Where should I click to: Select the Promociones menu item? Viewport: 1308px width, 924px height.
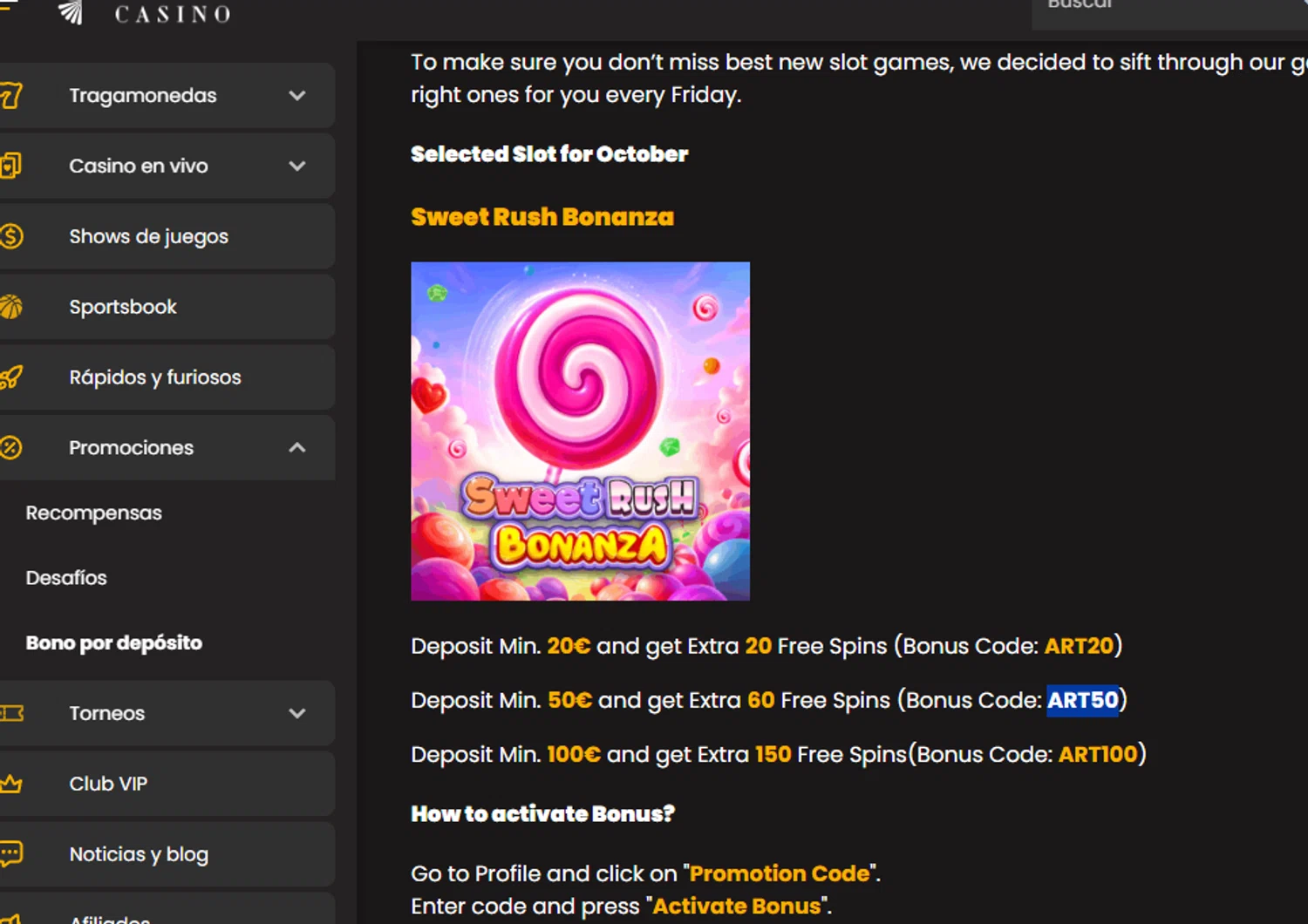[x=166, y=448]
